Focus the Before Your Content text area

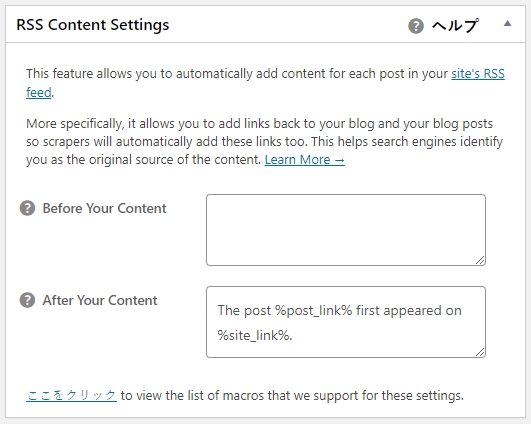point(346,230)
